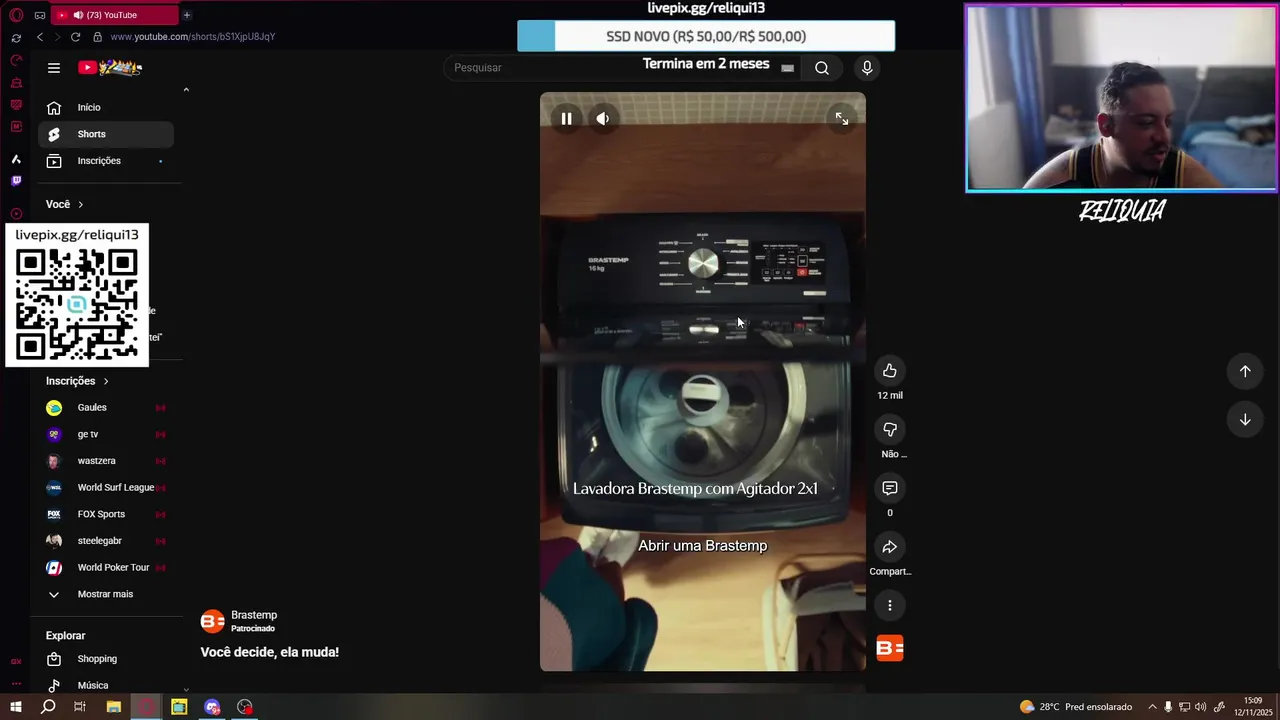Open Inscrições in sidebar
Viewport: 1280px width, 720px height.
pyautogui.click(x=106, y=161)
